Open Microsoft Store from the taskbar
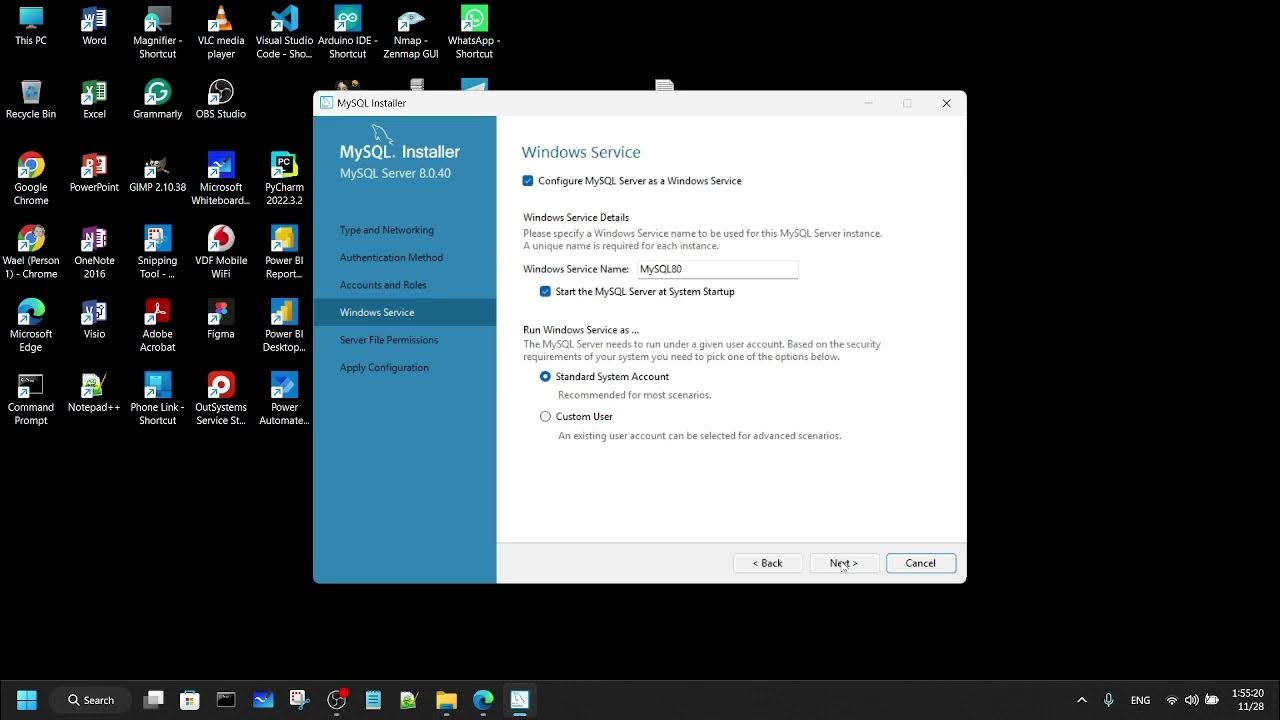Viewport: 1280px width, 720px height. tap(190, 700)
